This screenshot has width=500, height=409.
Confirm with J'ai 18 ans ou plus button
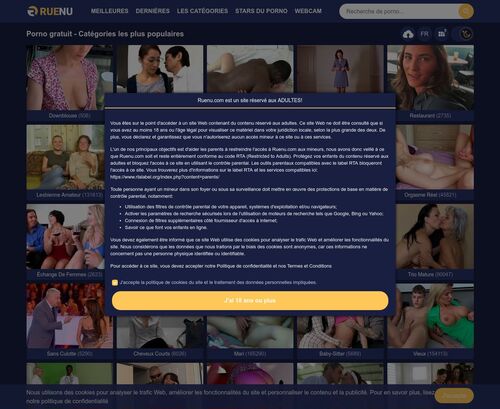pos(250,301)
